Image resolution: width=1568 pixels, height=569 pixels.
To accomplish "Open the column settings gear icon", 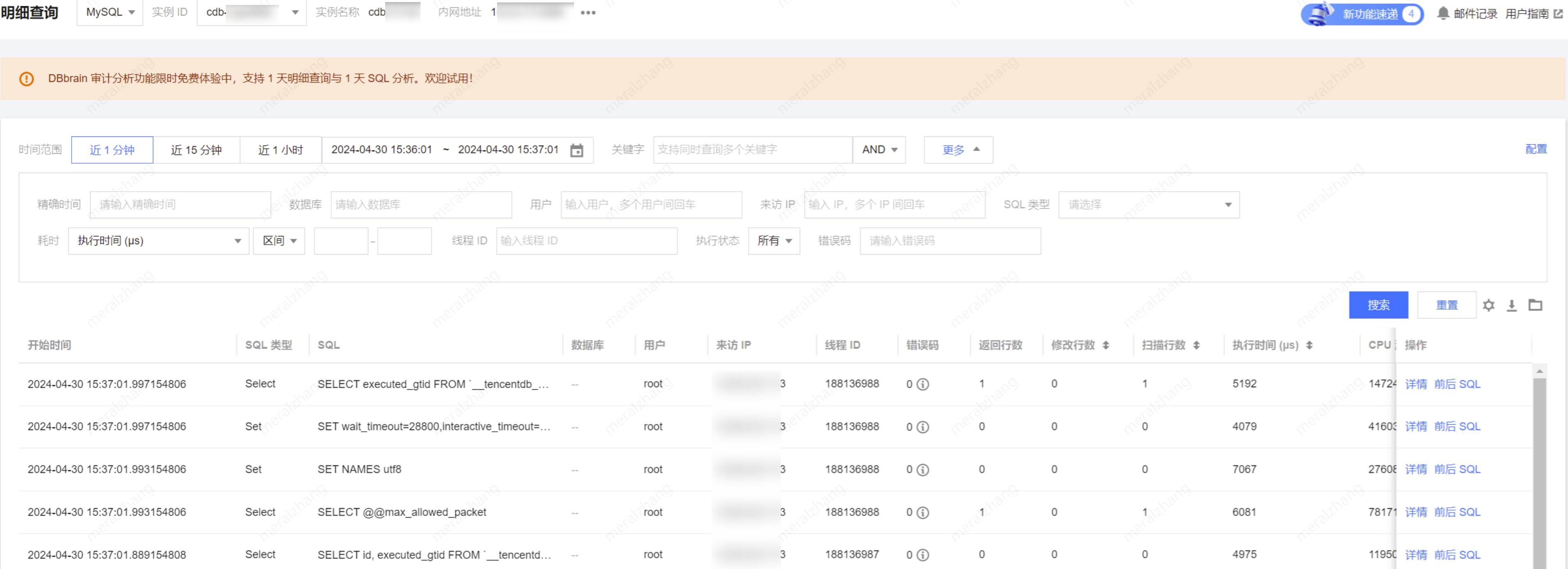I will (x=1489, y=305).
